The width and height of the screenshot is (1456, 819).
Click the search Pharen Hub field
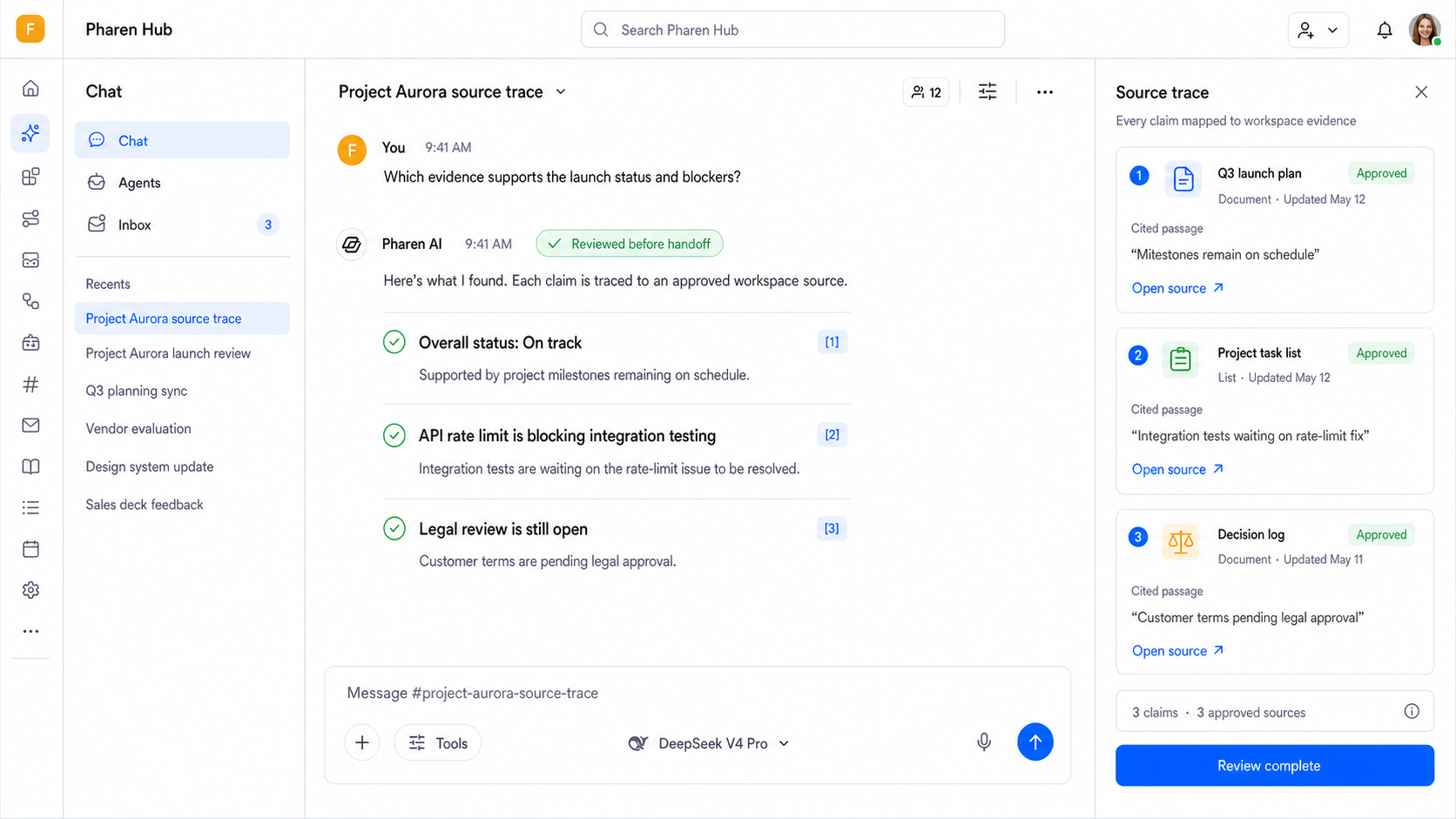click(792, 30)
